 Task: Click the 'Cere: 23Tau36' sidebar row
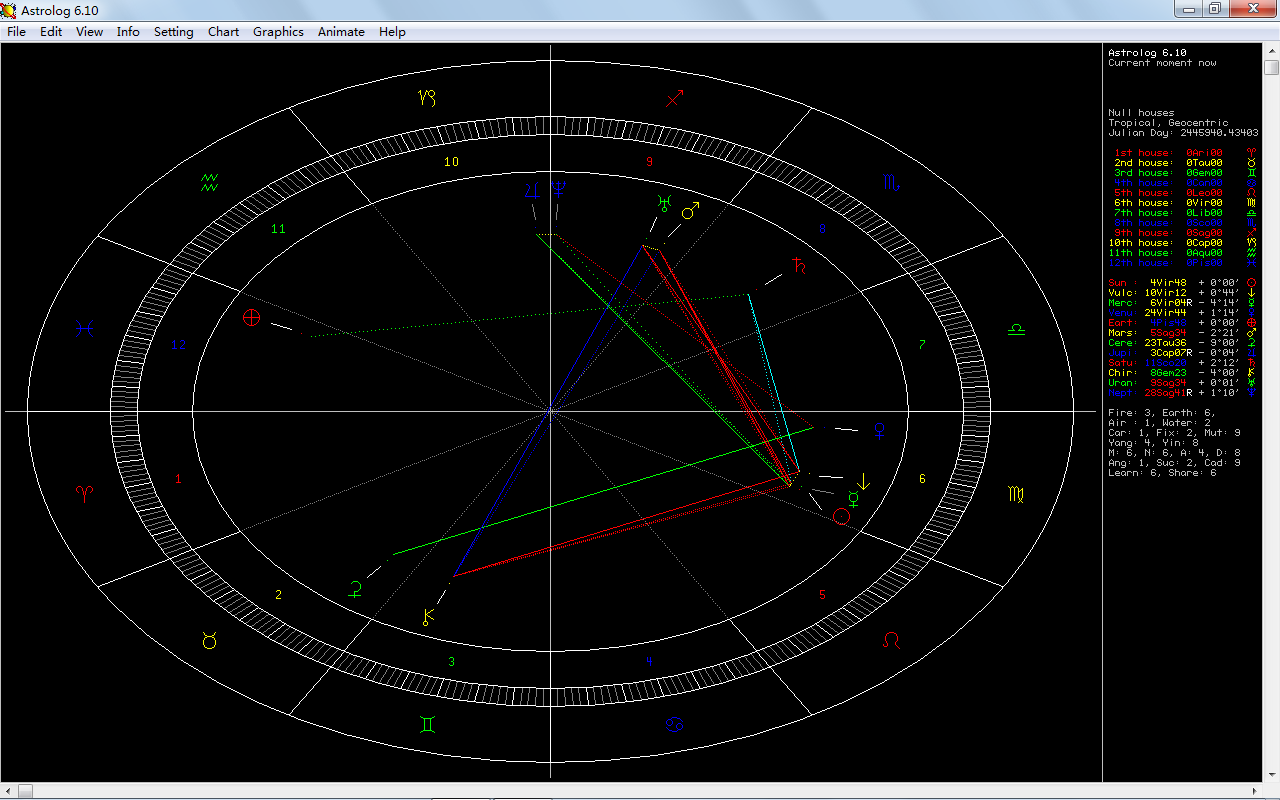1182,343
